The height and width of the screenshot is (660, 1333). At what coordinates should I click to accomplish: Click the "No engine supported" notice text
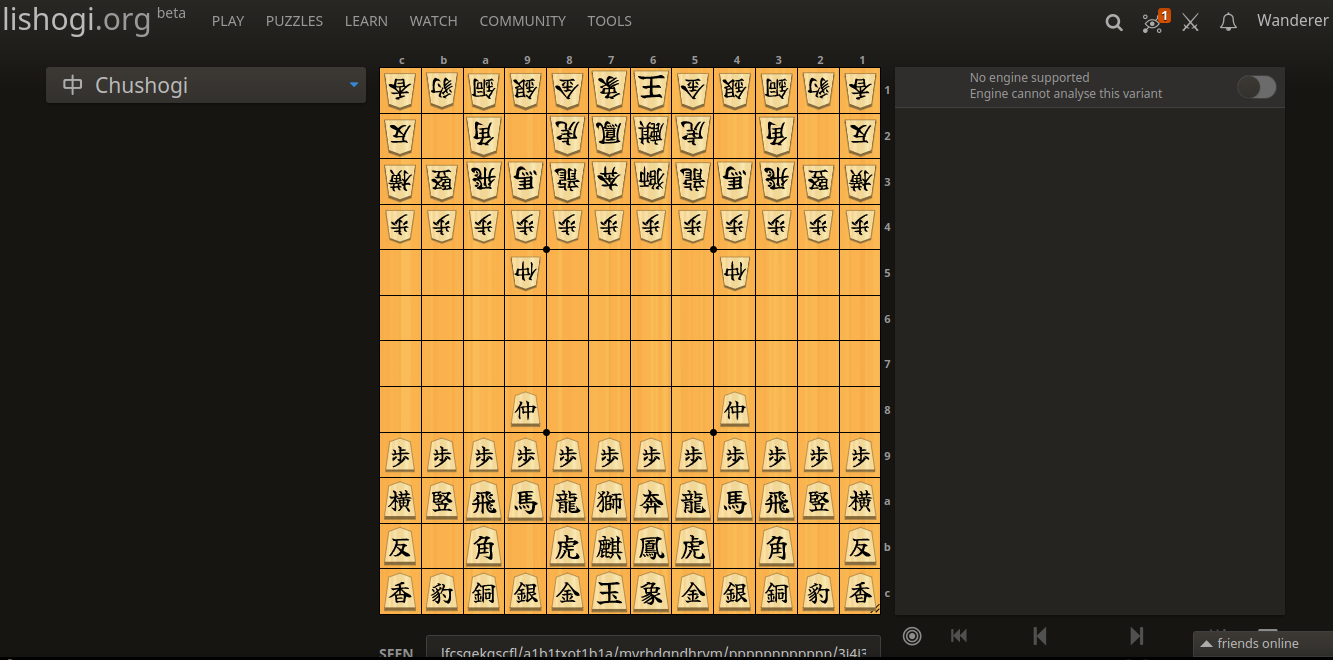pyautogui.click(x=1029, y=78)
